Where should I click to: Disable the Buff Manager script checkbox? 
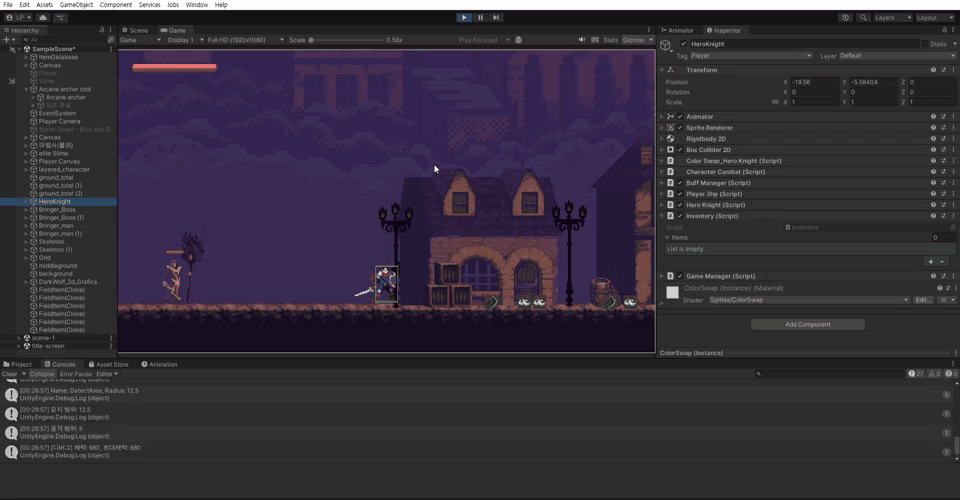pyautogui.click(x=680, y=183)
